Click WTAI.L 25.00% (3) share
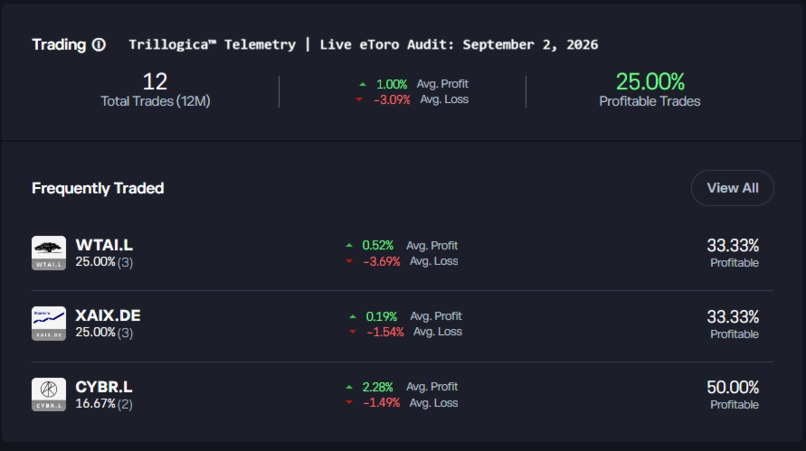This screenshot has width=806, height=451. click(104, 262)
